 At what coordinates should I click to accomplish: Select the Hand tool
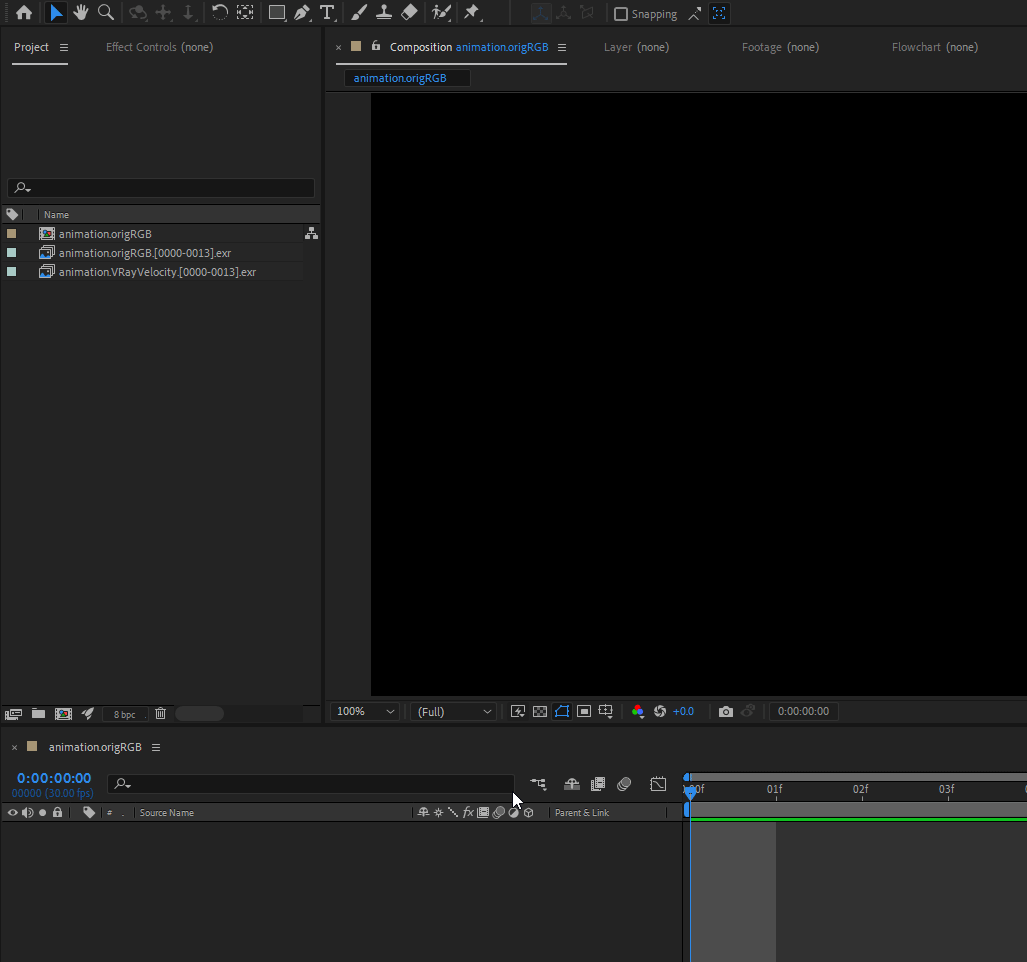tap(81, 13)
